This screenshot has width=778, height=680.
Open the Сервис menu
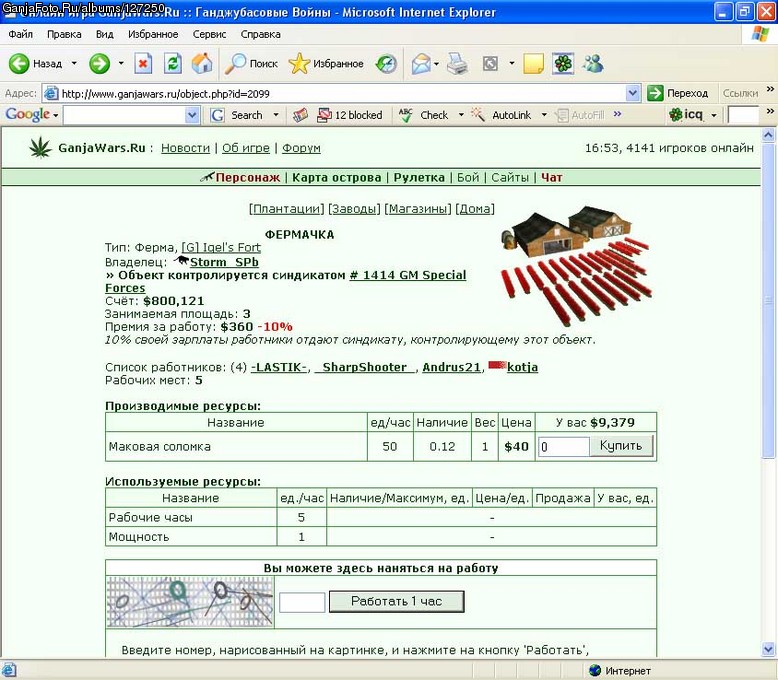[209, 34]
